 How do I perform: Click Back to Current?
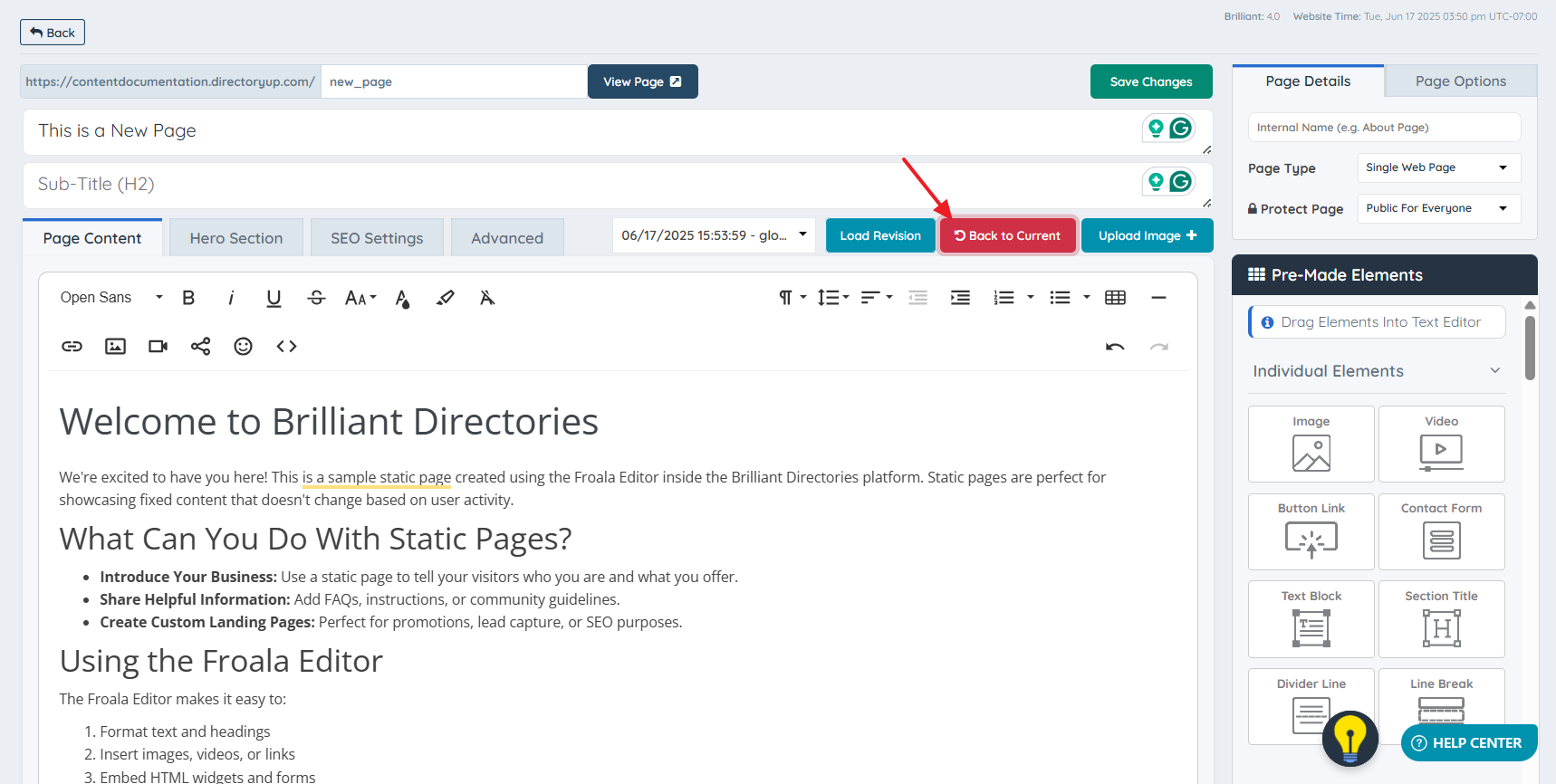click(x=1007, y=235)
